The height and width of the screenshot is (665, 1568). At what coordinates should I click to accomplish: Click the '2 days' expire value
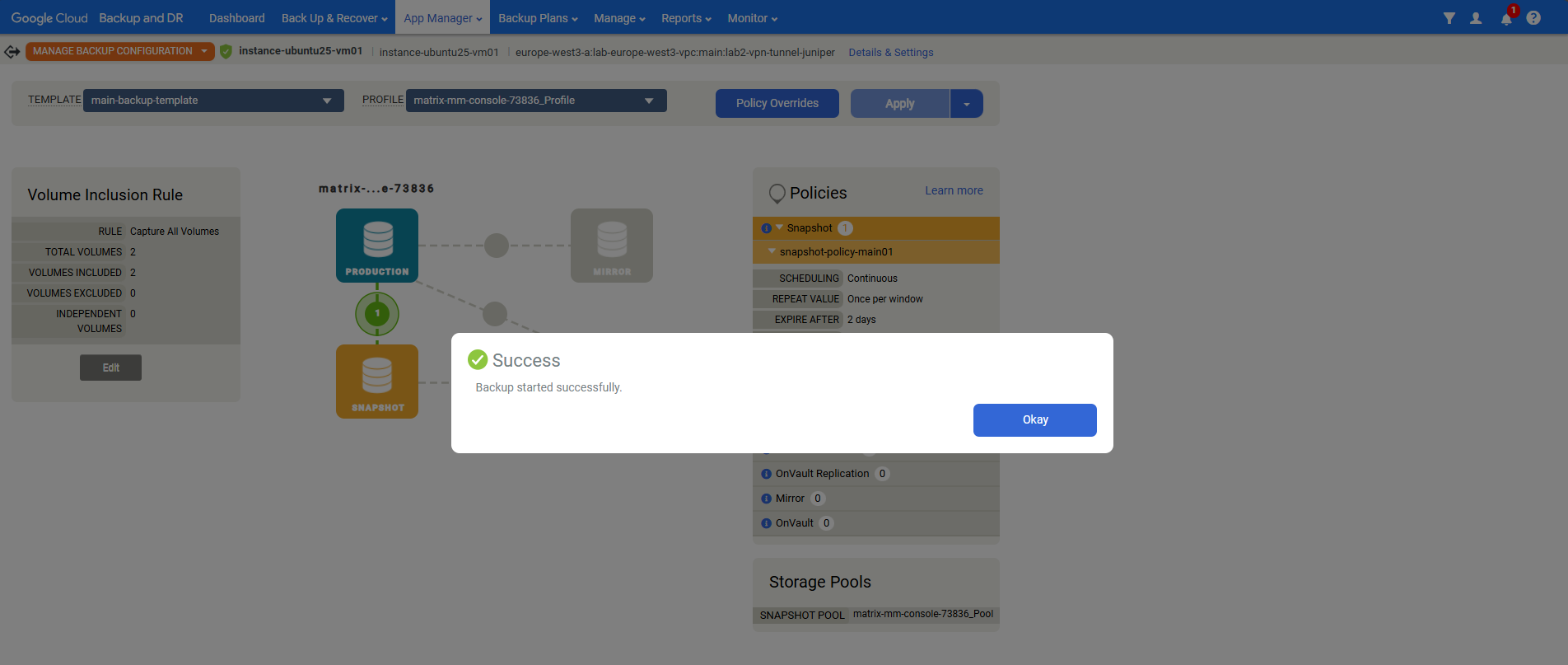tap(861, 320)
